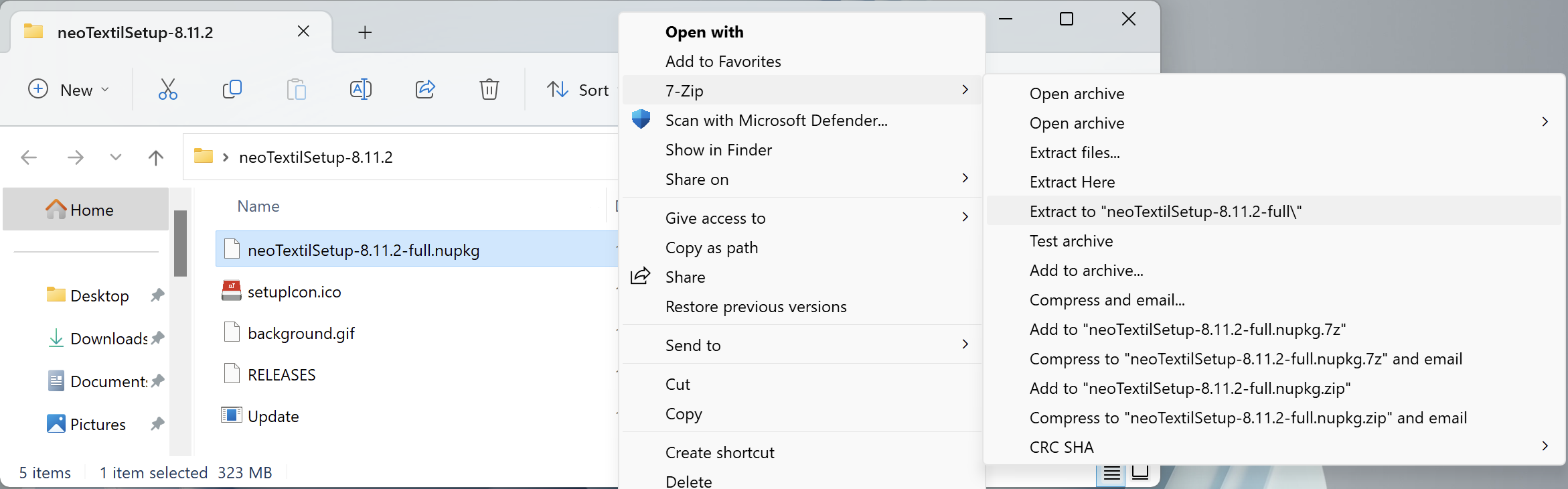Unpin Documents using its pin icon
Viewport: 1568px width, 489px height.
click(158, 380)
